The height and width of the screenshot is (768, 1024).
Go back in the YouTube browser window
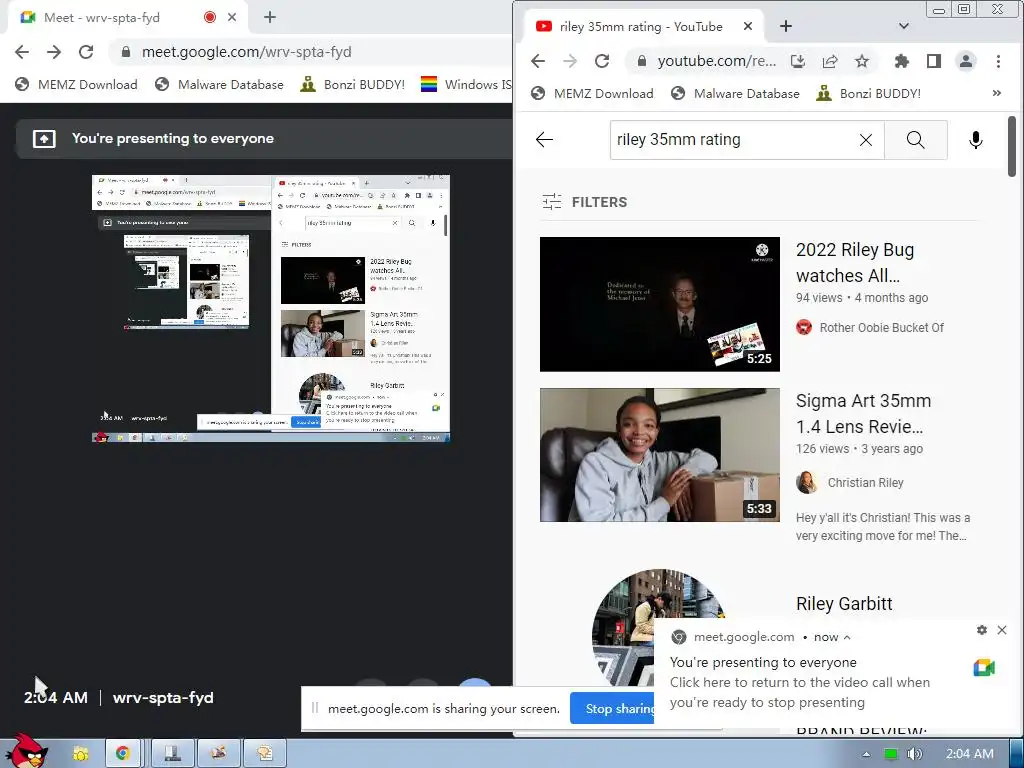538,61
